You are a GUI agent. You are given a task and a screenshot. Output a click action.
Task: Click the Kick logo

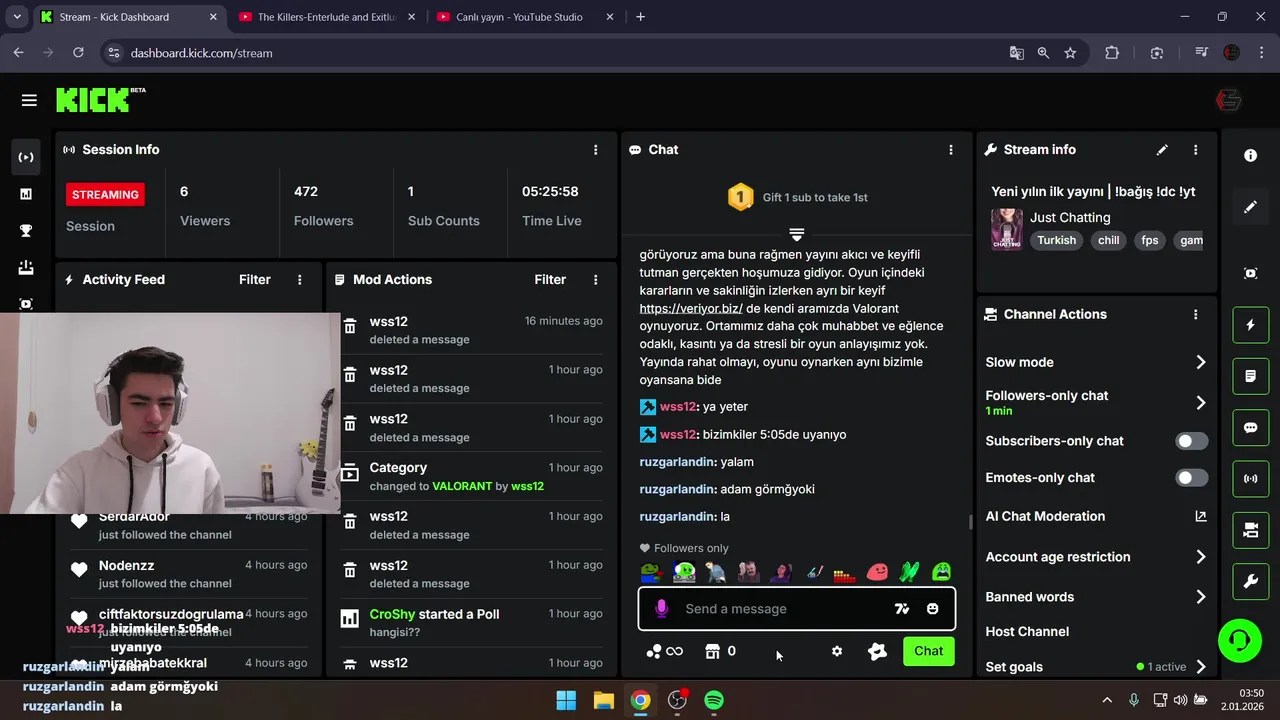[x=100, y=99]
